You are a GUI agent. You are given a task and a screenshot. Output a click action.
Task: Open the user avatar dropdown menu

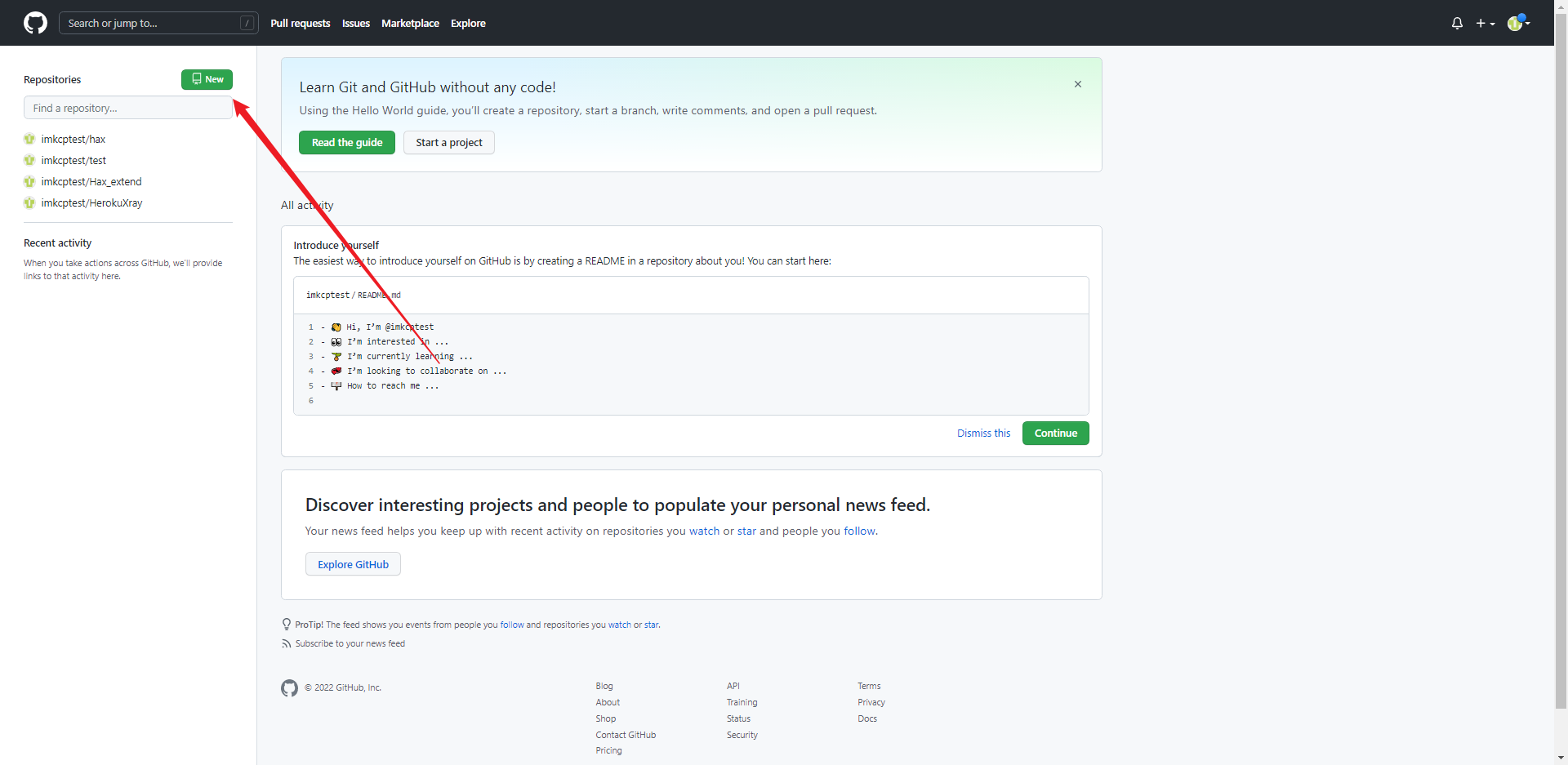tap(1518, 23)
